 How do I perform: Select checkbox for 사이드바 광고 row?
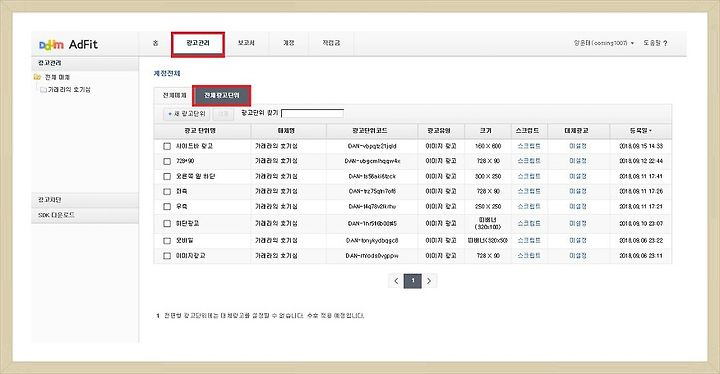(167, 146)
